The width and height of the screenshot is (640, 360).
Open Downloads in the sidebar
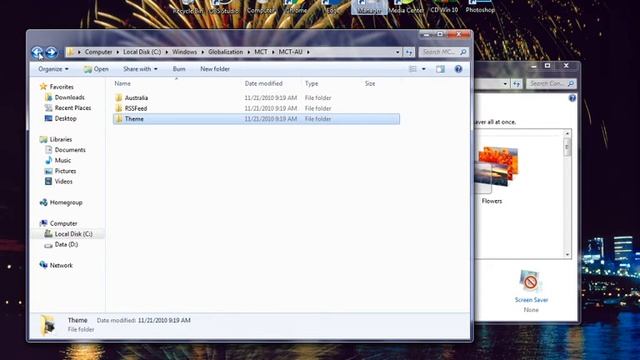69,97
